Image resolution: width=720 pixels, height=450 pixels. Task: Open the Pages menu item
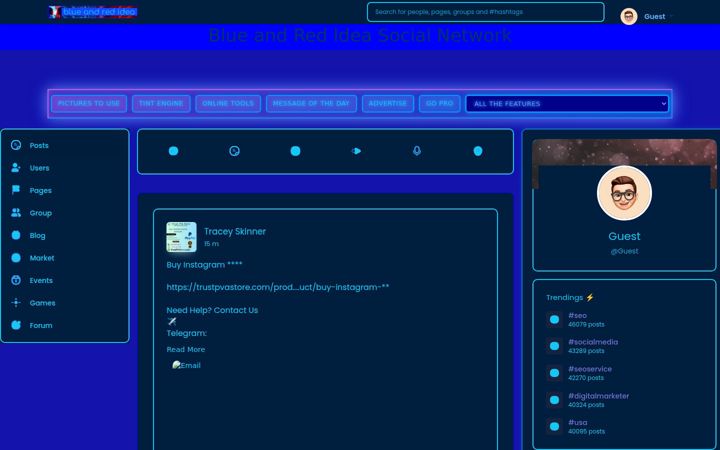[x=40, y=191]
